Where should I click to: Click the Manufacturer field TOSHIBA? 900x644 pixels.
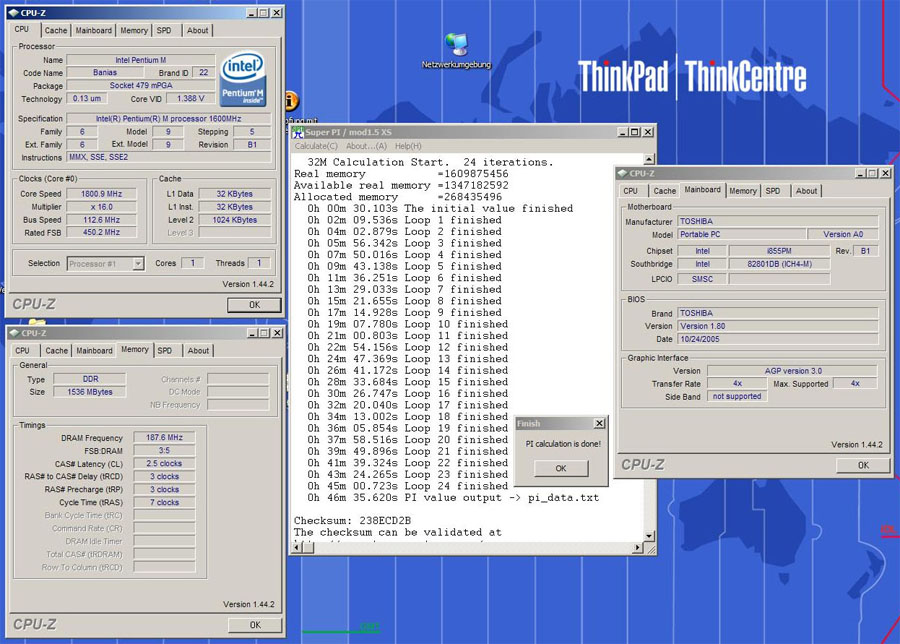777,221
